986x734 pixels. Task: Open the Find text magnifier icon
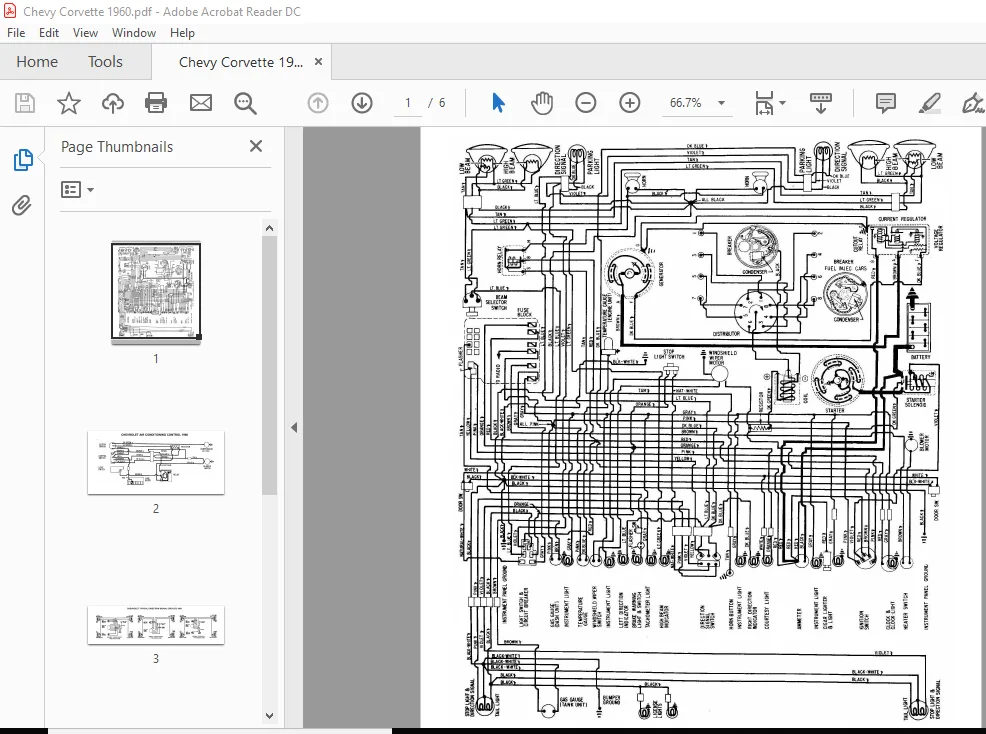click(x=245, y=103)
